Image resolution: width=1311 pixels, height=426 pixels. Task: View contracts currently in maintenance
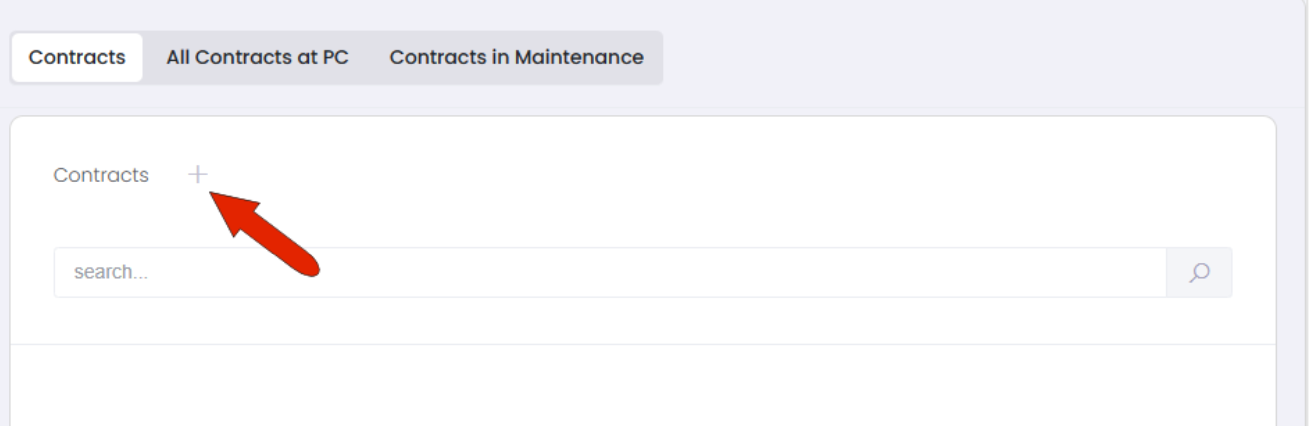[x=516, y=58]
